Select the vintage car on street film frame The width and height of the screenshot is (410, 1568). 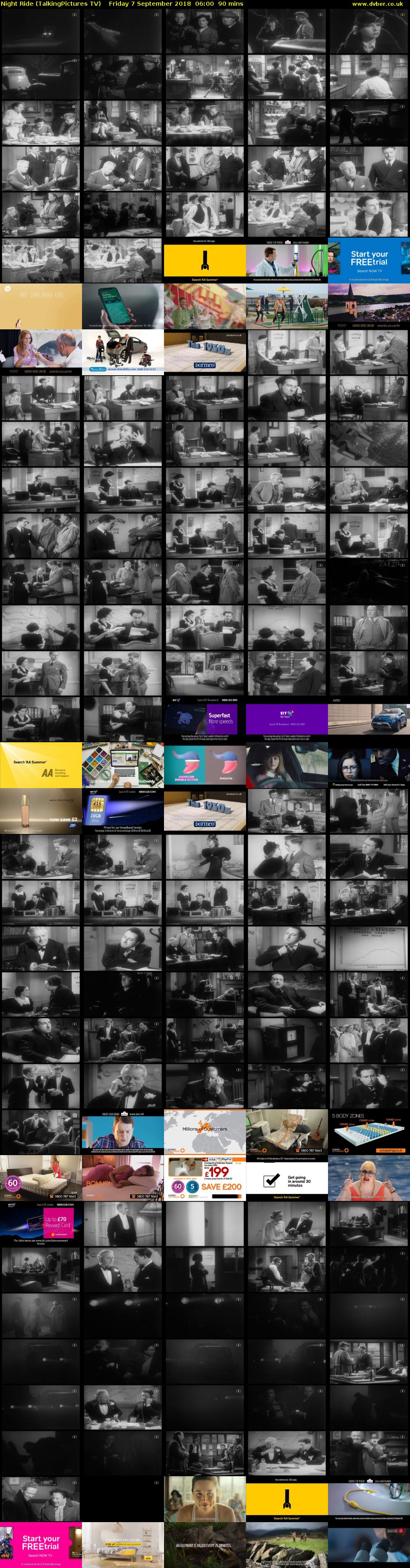(x=205, y=674)
